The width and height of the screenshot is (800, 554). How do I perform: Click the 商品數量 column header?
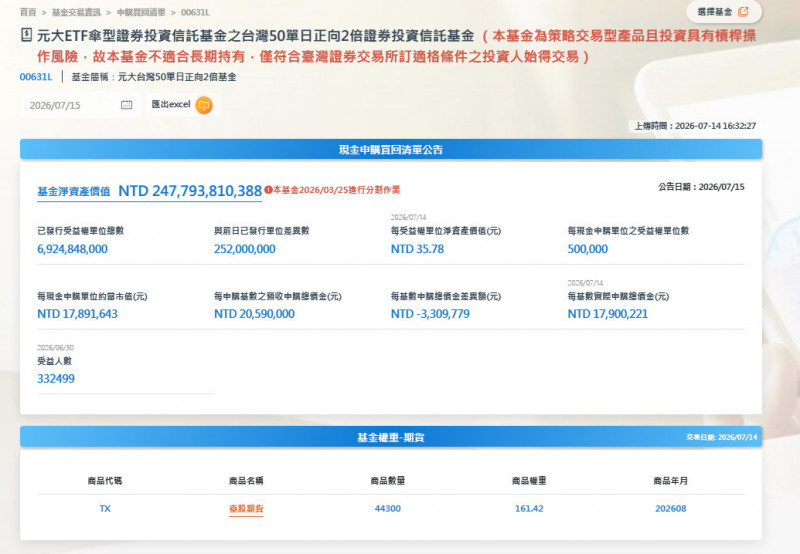point(388,481)
